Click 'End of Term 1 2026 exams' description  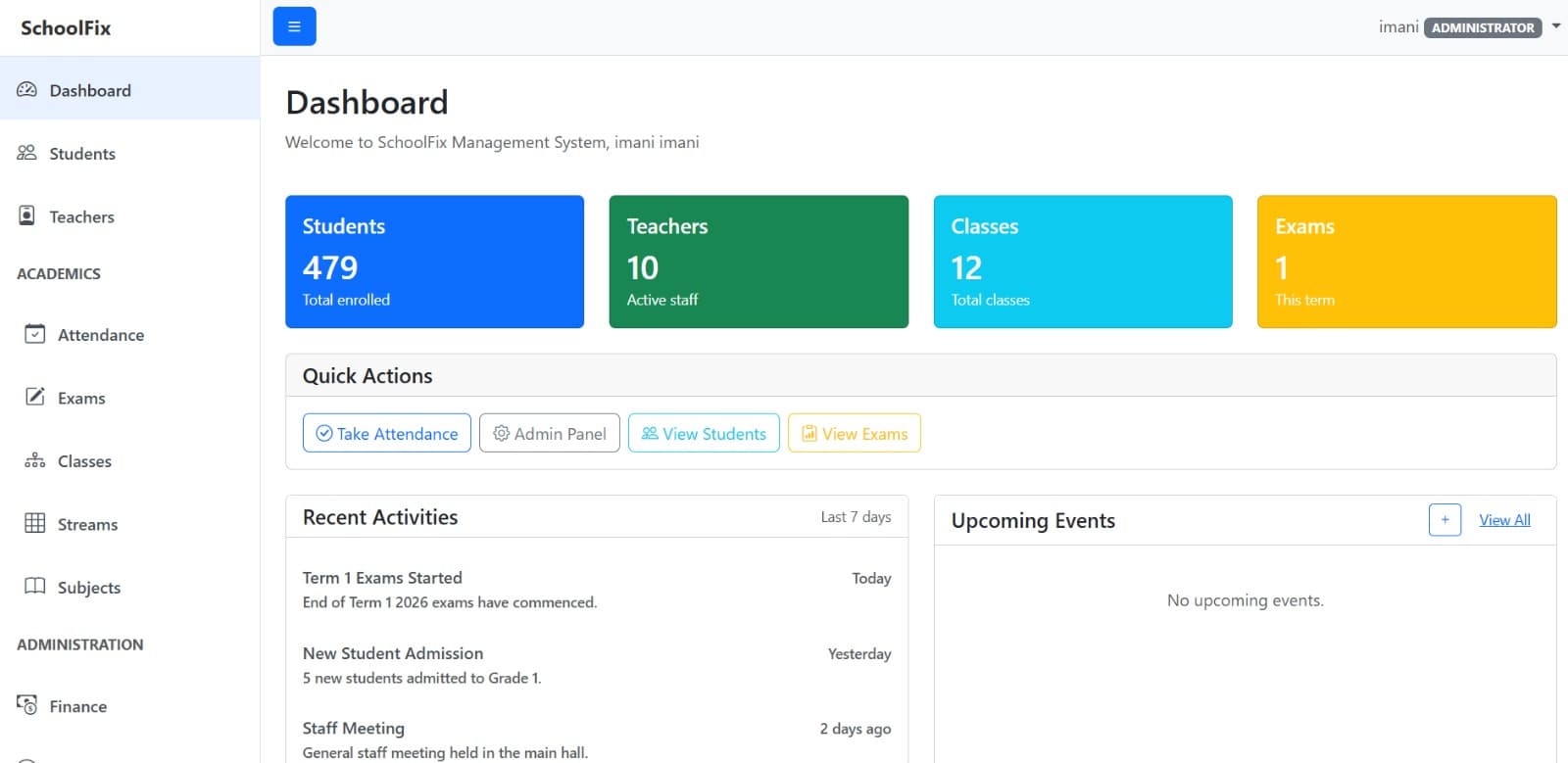(x=450, y=602)
